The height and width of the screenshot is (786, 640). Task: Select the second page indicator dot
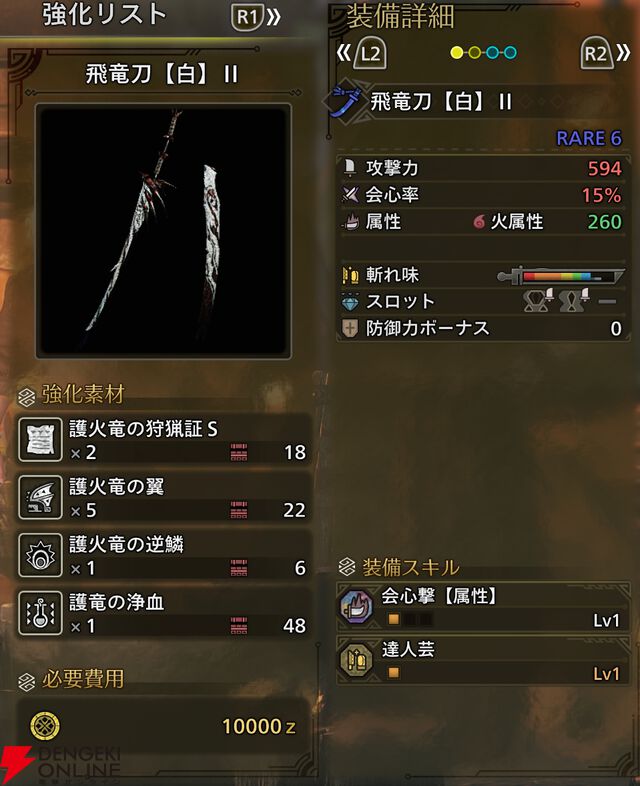click(475, 53)
